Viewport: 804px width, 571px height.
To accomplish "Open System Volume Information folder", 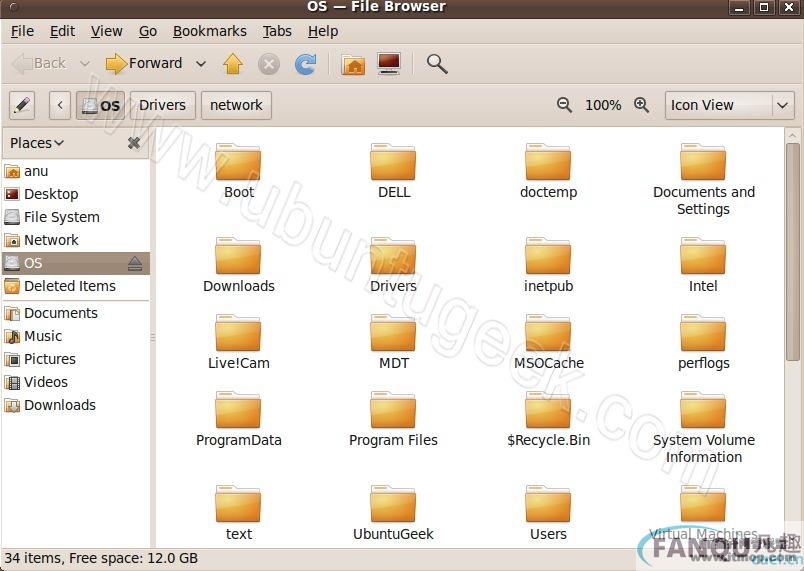I will [x=704, y=427].
